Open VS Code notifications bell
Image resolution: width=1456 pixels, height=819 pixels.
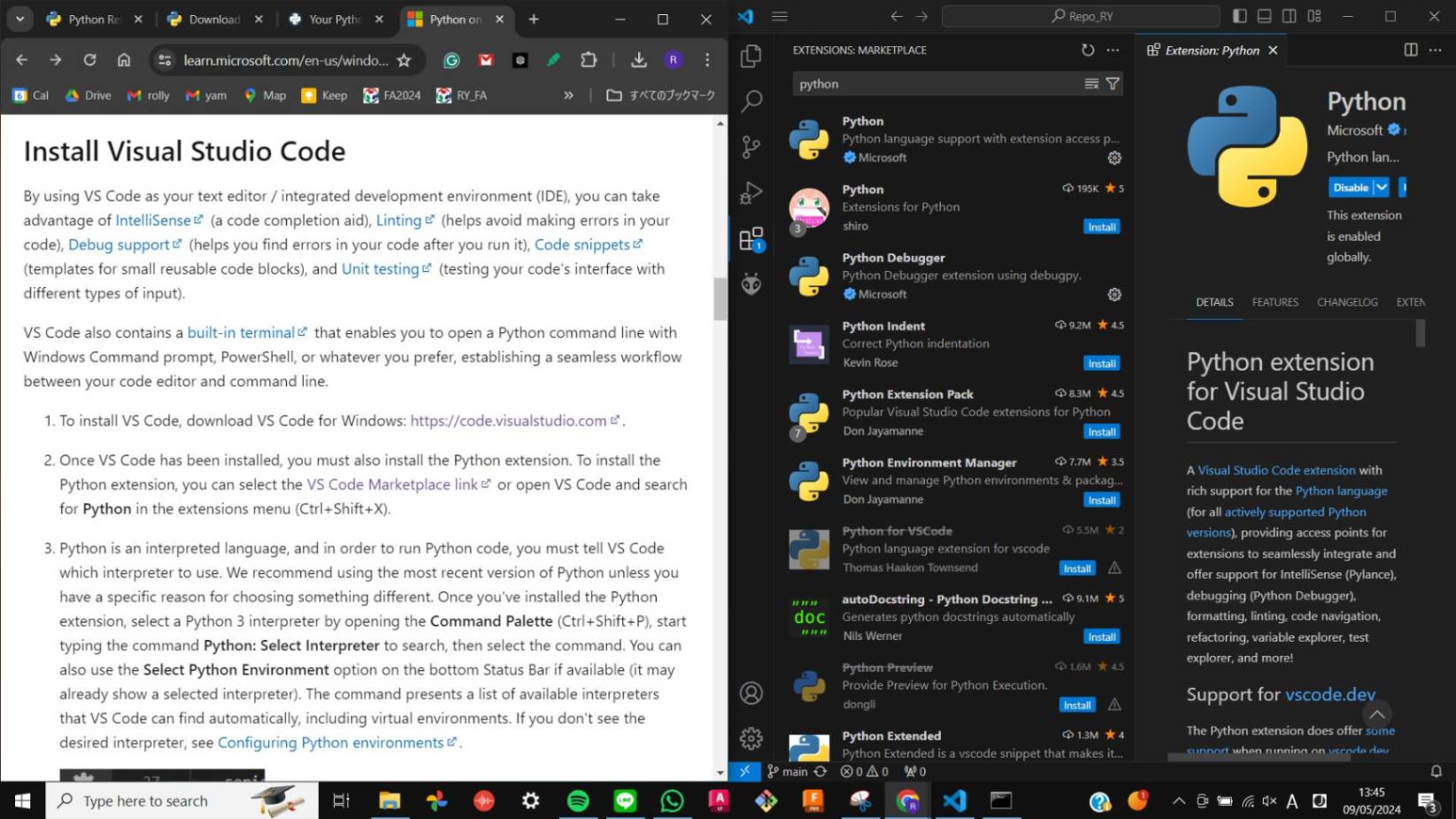click(1436, 771)
